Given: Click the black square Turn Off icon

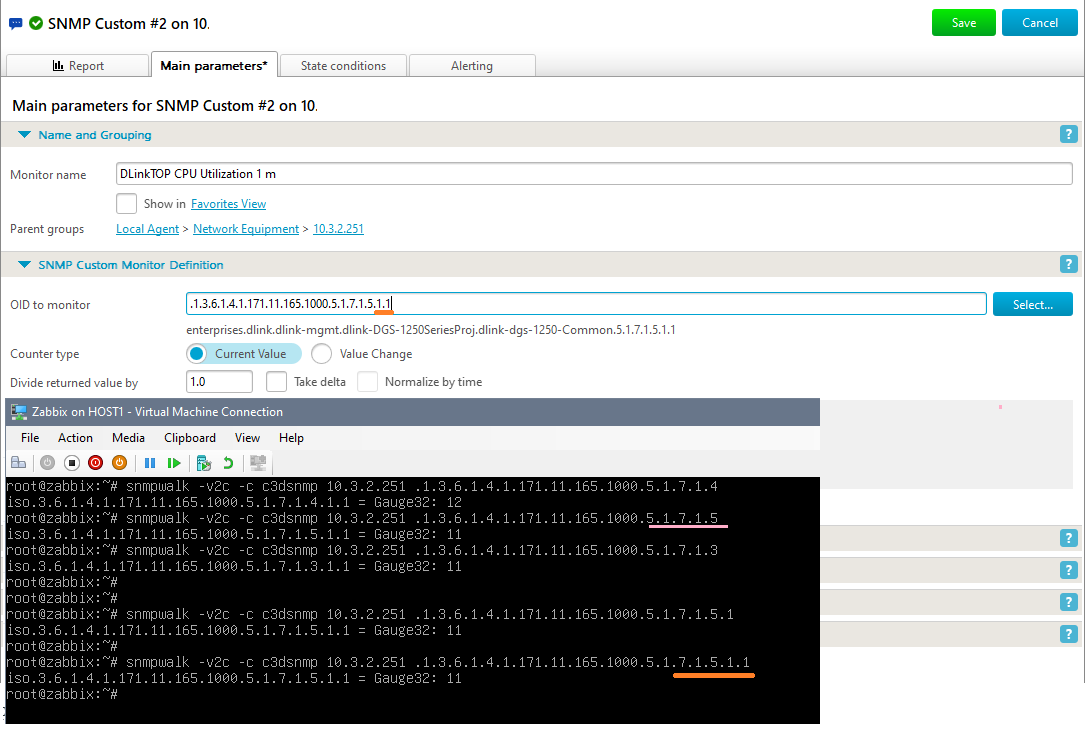Looking at the screenshot, I should (71, 463).
